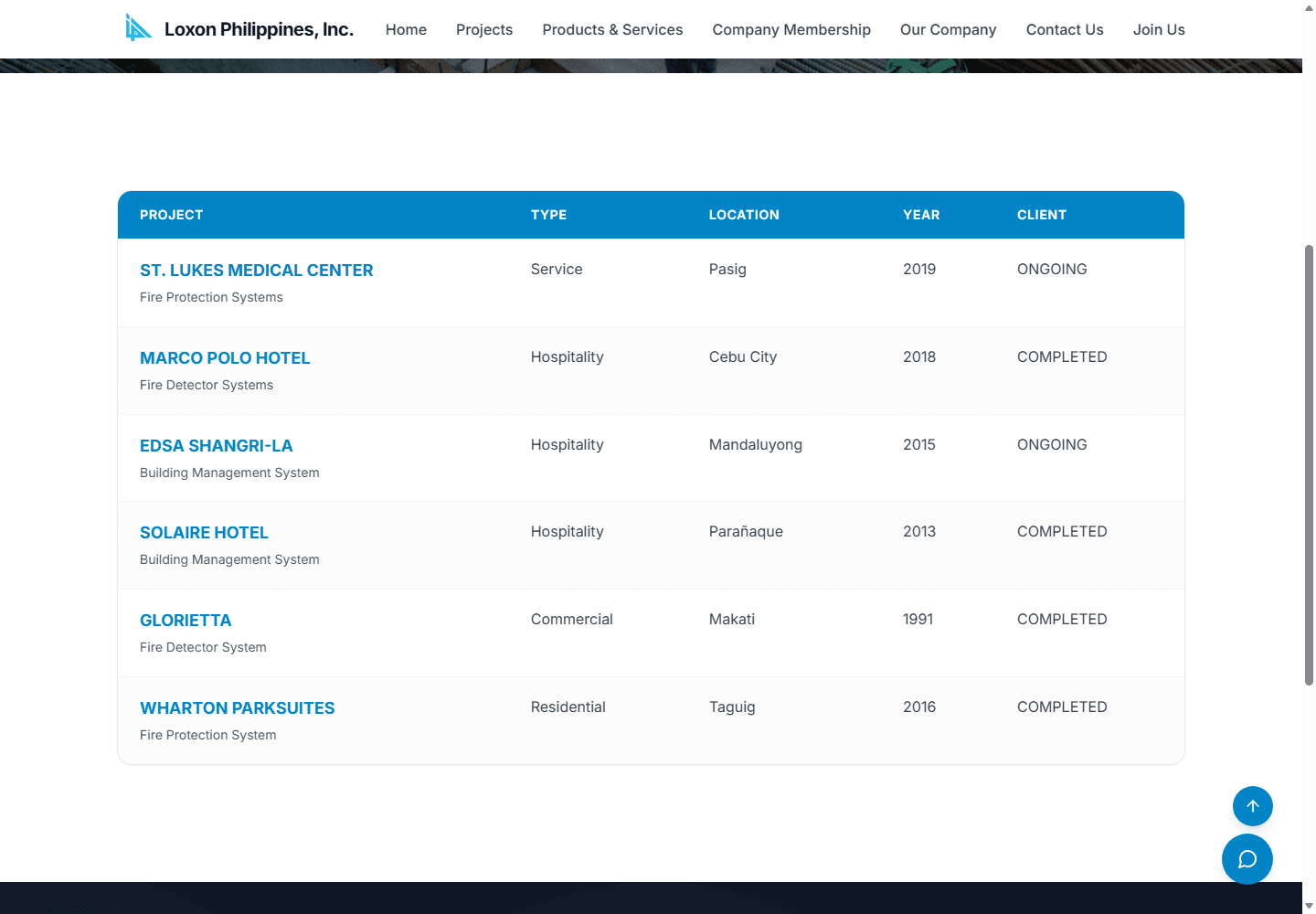Open Products & Services menu
The image size is (1316, 914).
click(x=612, y=29)
